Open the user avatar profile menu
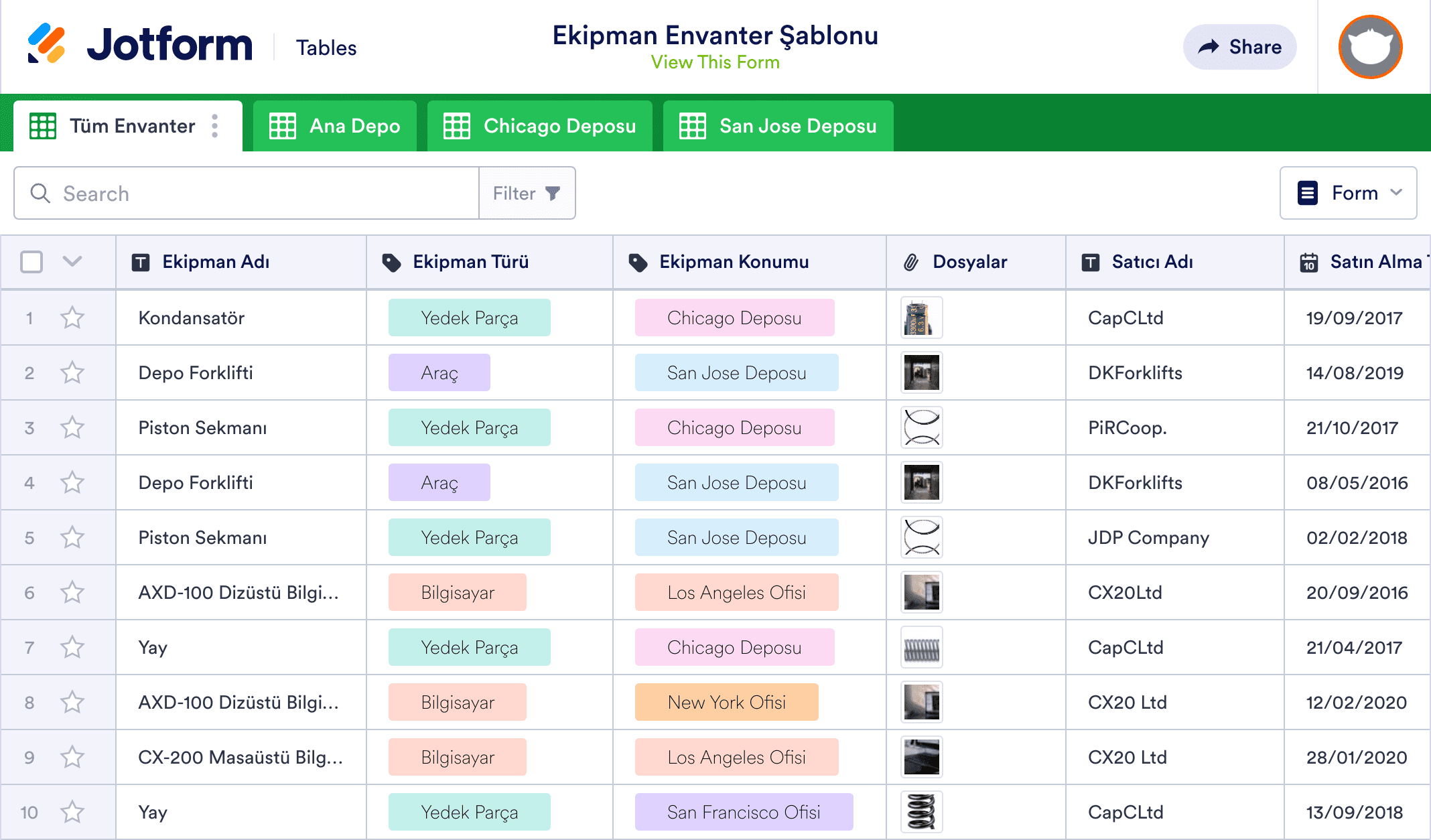The height and width of the screenshot is (840, 1431). [x=1369, y=47]
